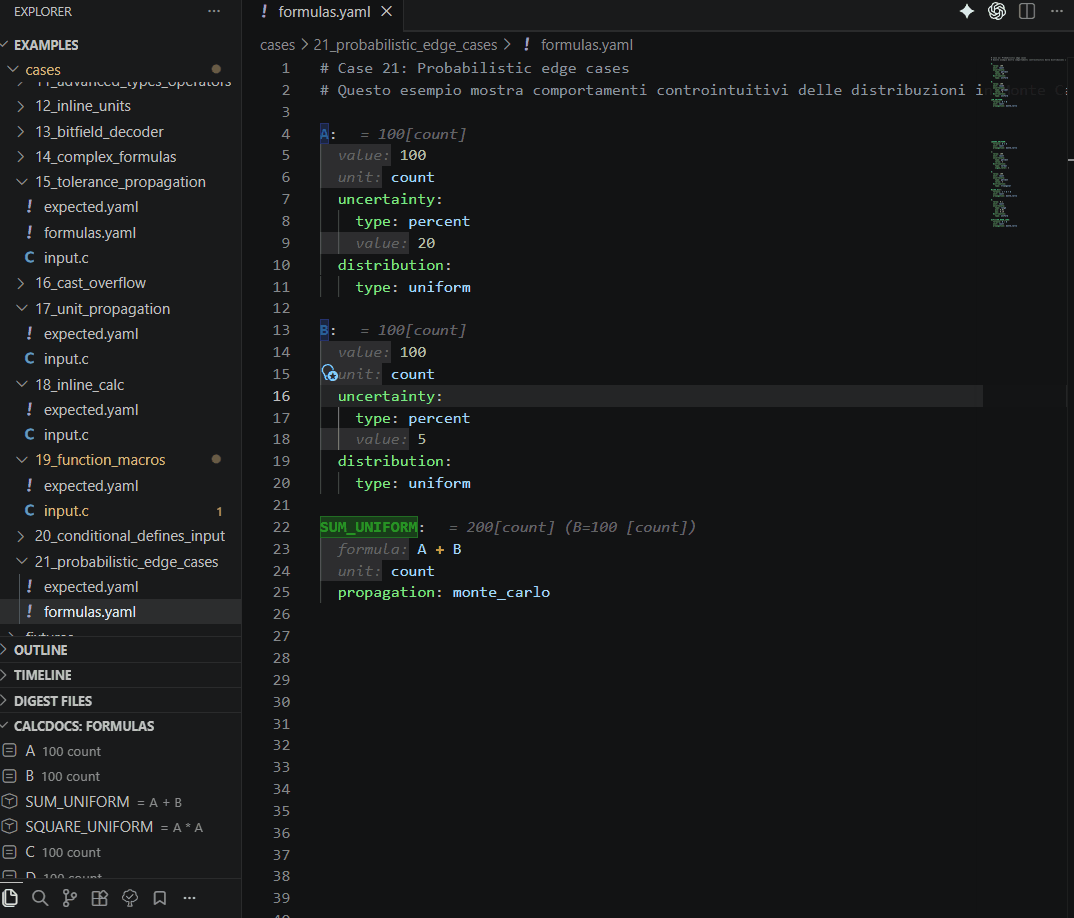
Task: Close the formulas.yaml tab
Action: click(386, 12)
